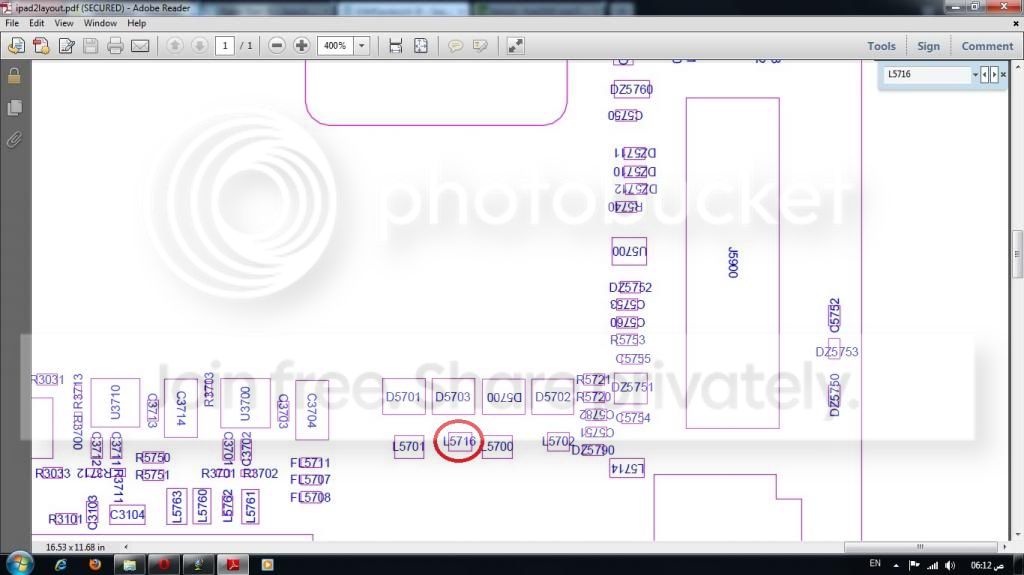Viewport: 1024px width, 575px height.
Task: Open the Security lock panel in sidebar
Action: click(14, 76)
